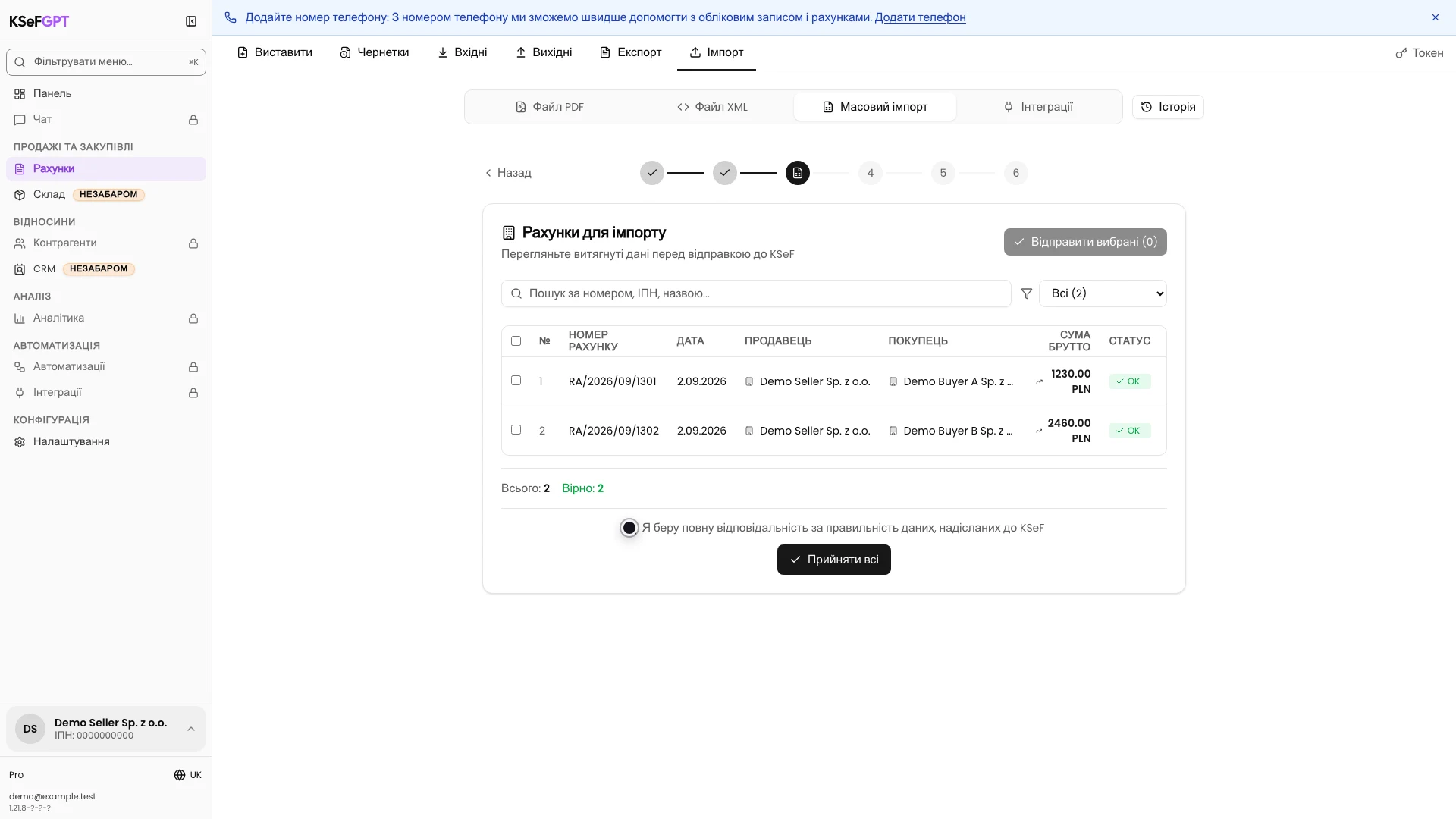Click the Додати телефон link
1456x819 pixels.
(920, 17)
